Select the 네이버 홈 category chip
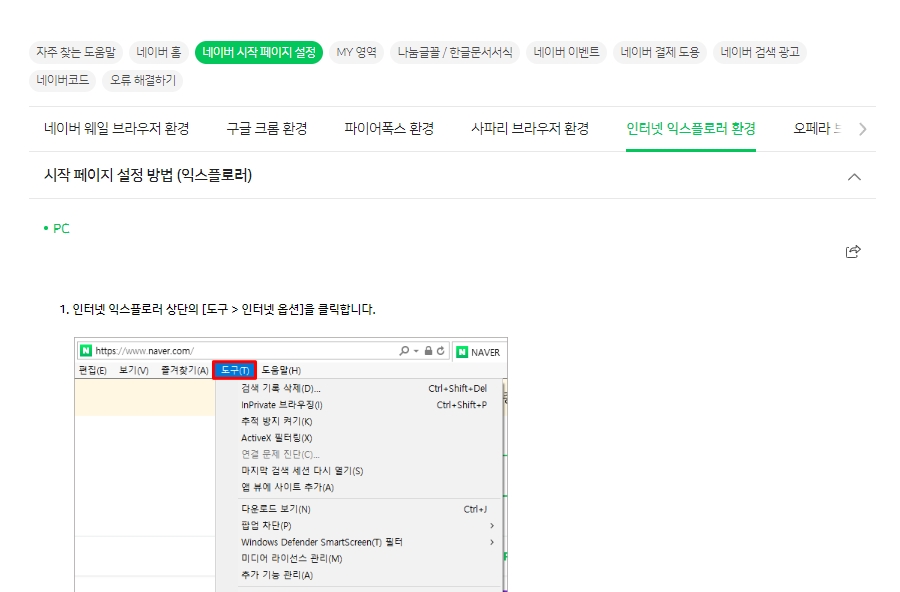Image resolution: width=900 pixels, height=592 pixels. click(158, 52)
